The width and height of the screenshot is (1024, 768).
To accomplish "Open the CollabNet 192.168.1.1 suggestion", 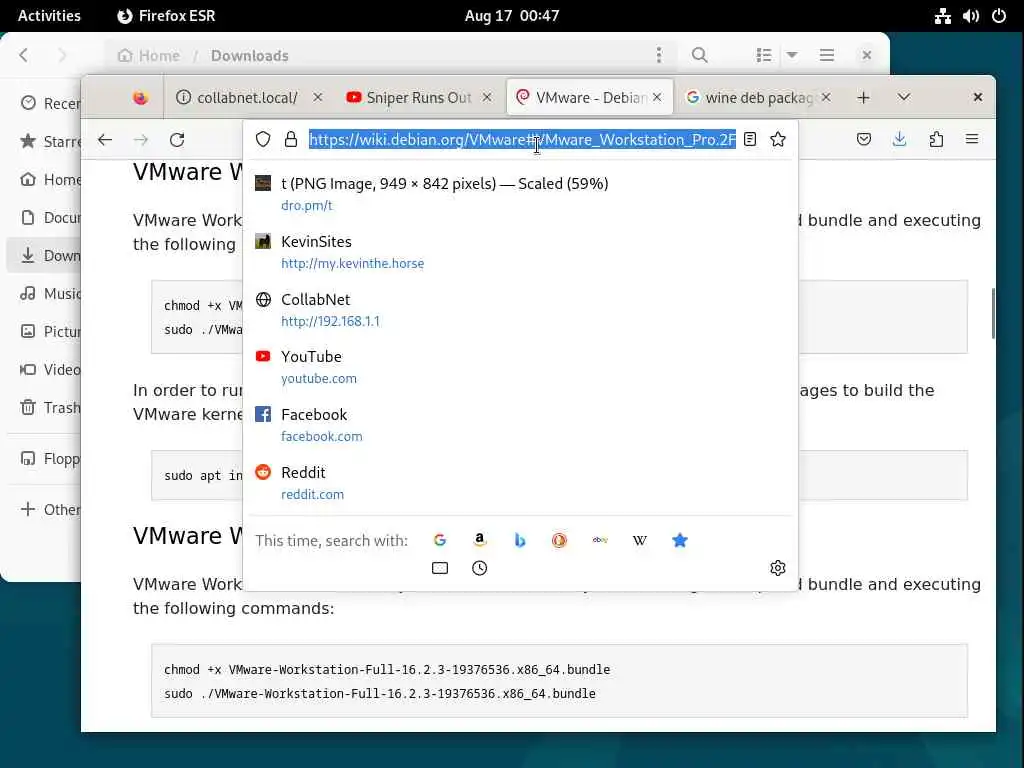I will pyautogui.click(x=519, y=310).
